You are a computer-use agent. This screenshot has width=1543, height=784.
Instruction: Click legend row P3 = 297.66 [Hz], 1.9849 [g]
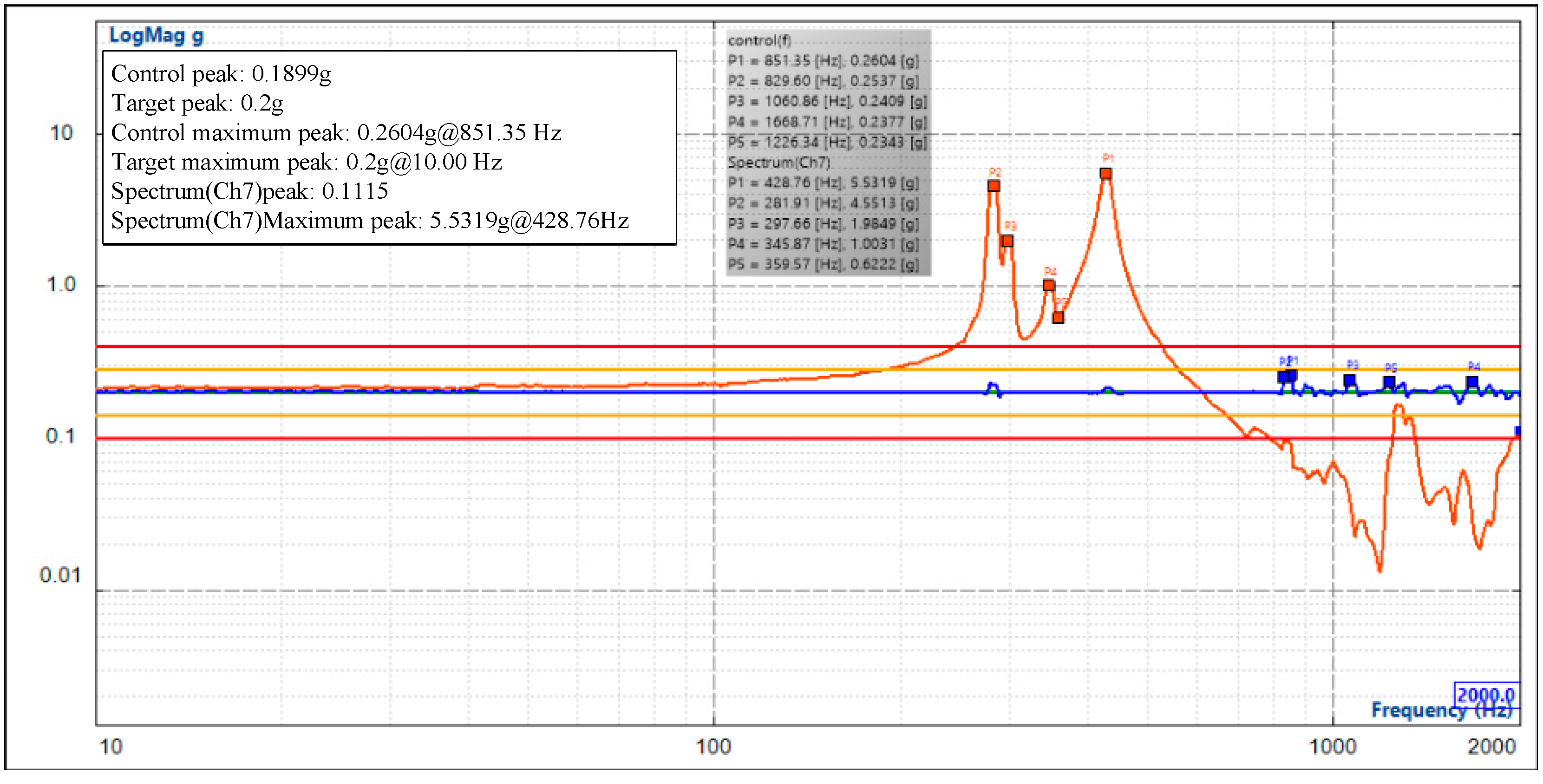click(x=823, y=223)
